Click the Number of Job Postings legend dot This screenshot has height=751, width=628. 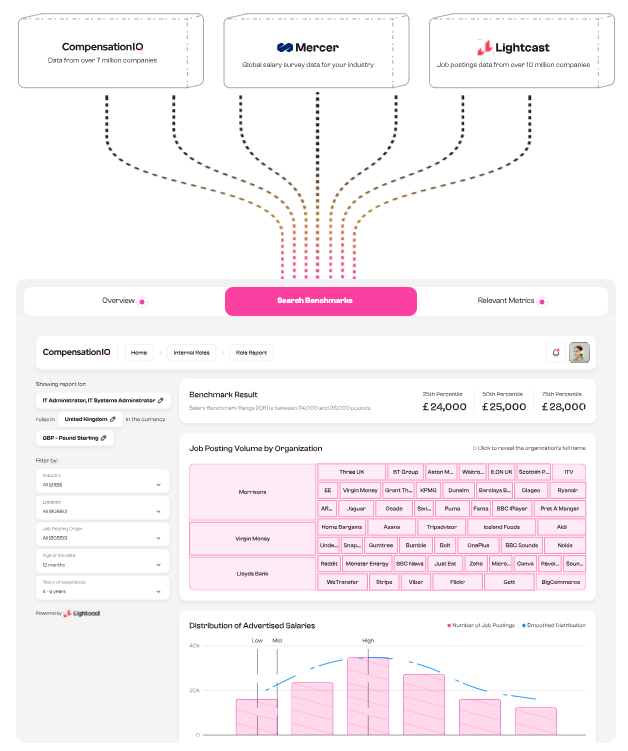coord(449,626)
